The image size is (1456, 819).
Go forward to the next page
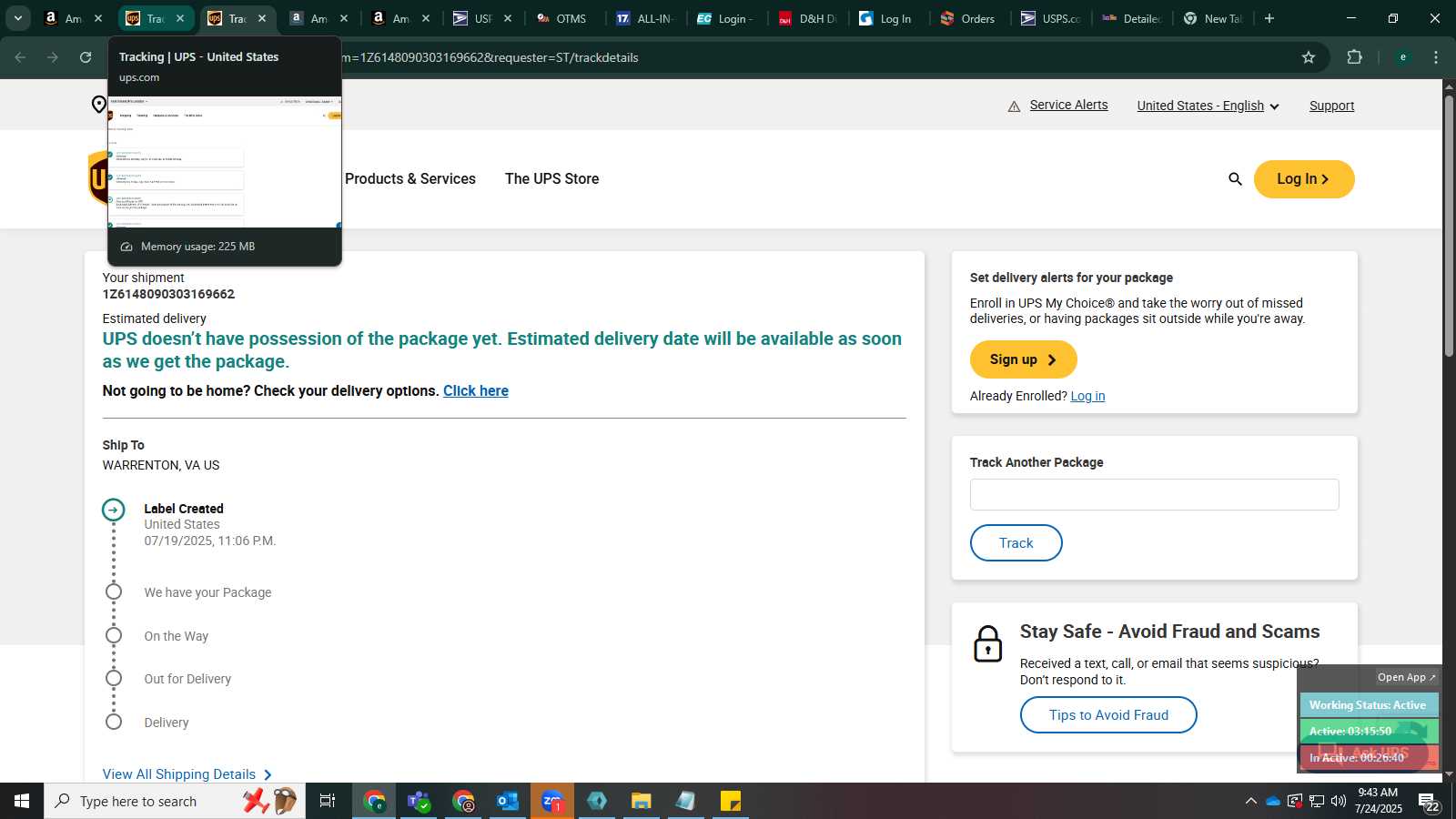click(x=53, y=57)
